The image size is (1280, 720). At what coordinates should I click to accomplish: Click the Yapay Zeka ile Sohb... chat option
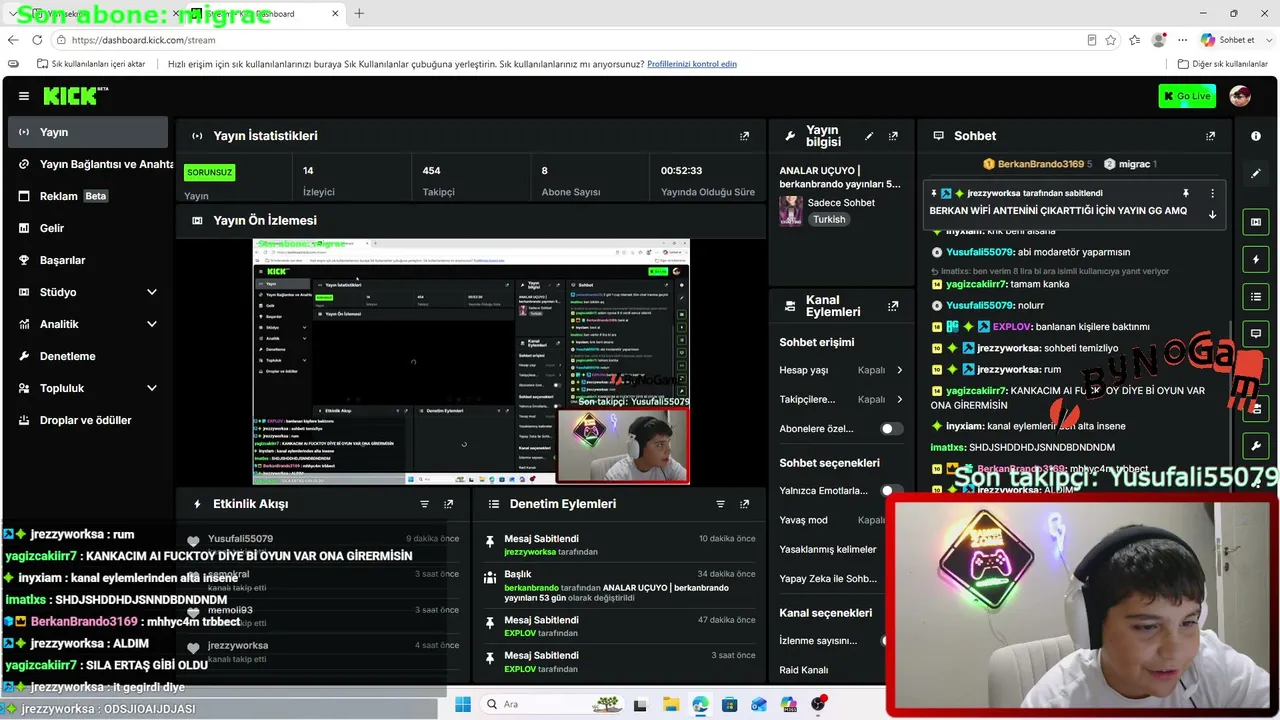click(x=828, y=579)
